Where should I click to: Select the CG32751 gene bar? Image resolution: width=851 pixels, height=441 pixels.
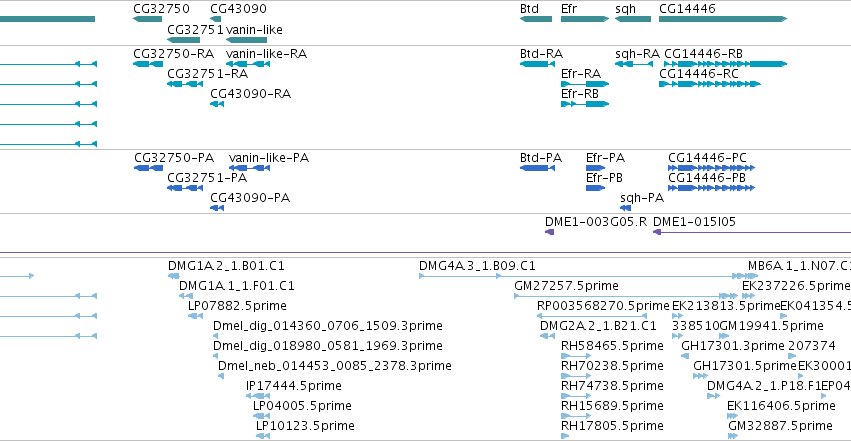pos(183,40)
